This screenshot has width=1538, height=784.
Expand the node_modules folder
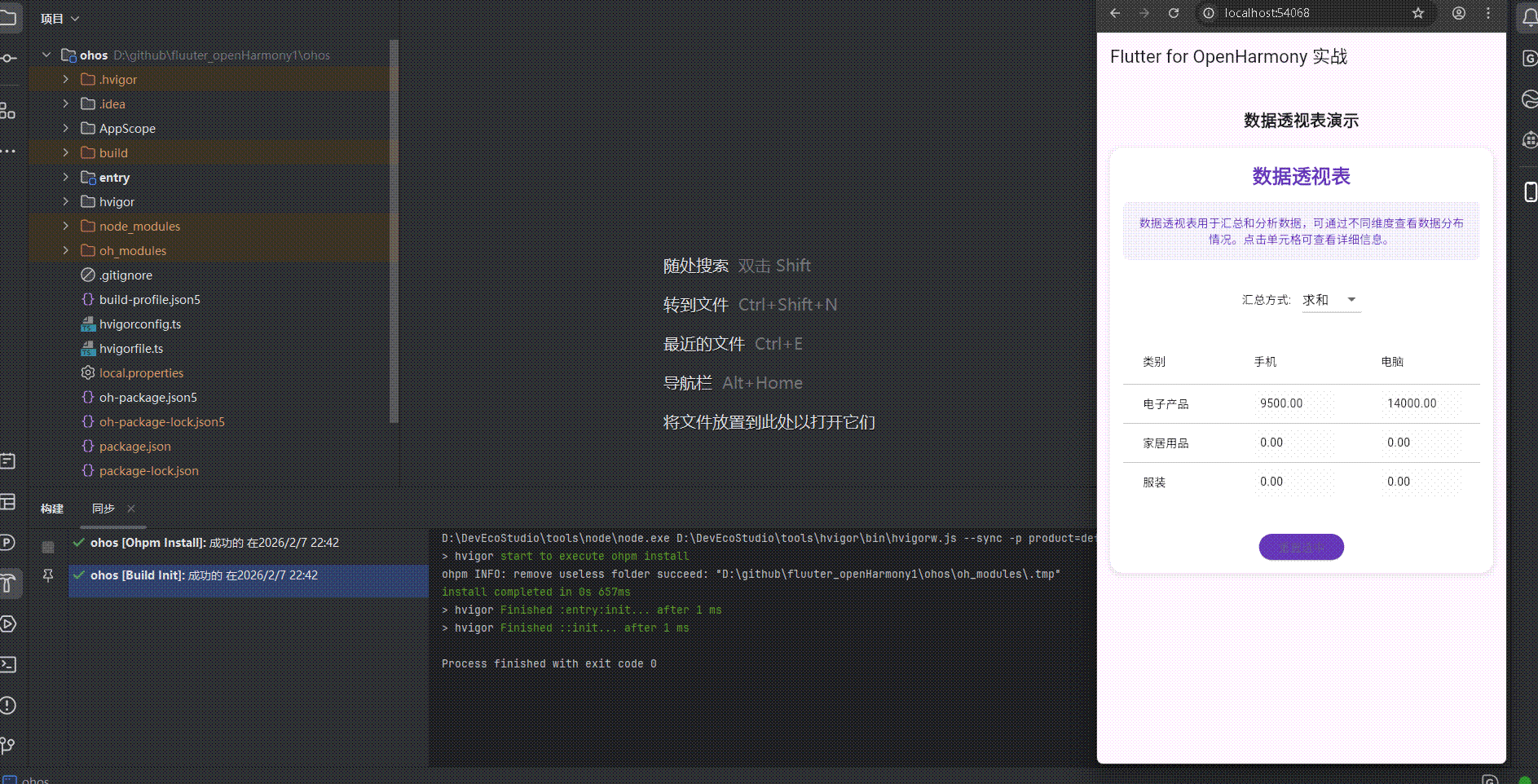pyautogui.click(x=66, y=226)
